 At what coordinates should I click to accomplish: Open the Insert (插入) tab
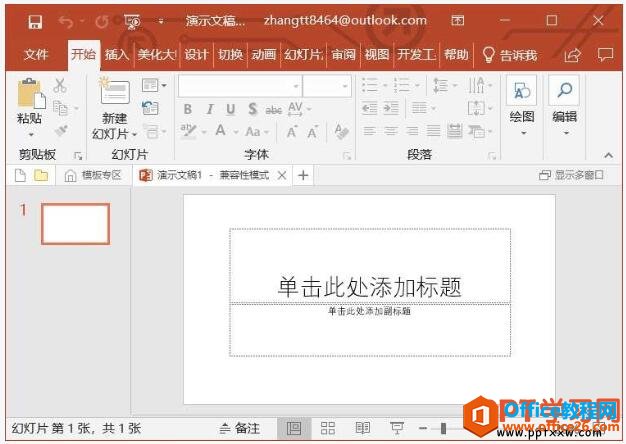(x=117, y=55)
